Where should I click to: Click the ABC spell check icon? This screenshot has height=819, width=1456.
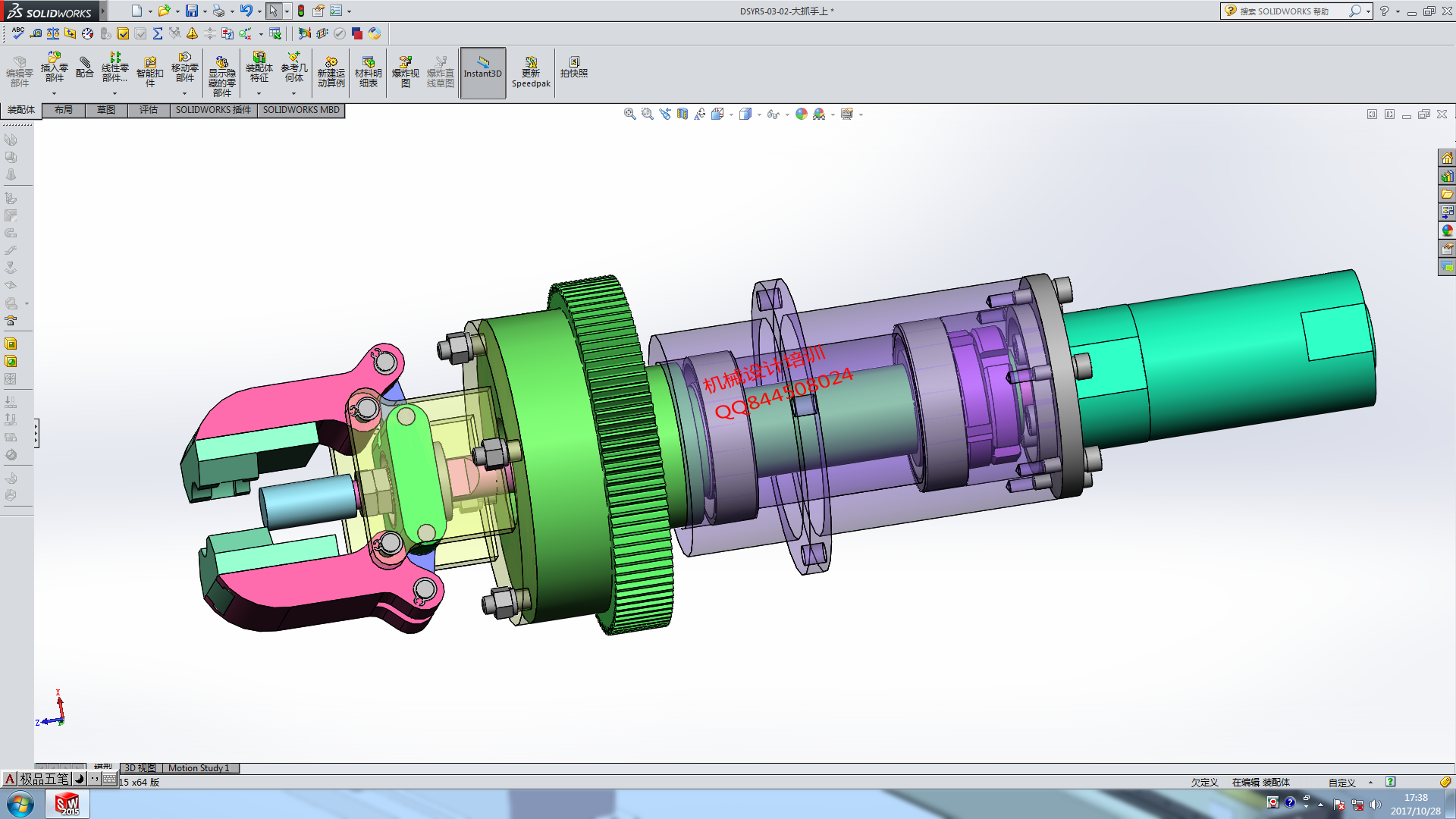point(17,33)
